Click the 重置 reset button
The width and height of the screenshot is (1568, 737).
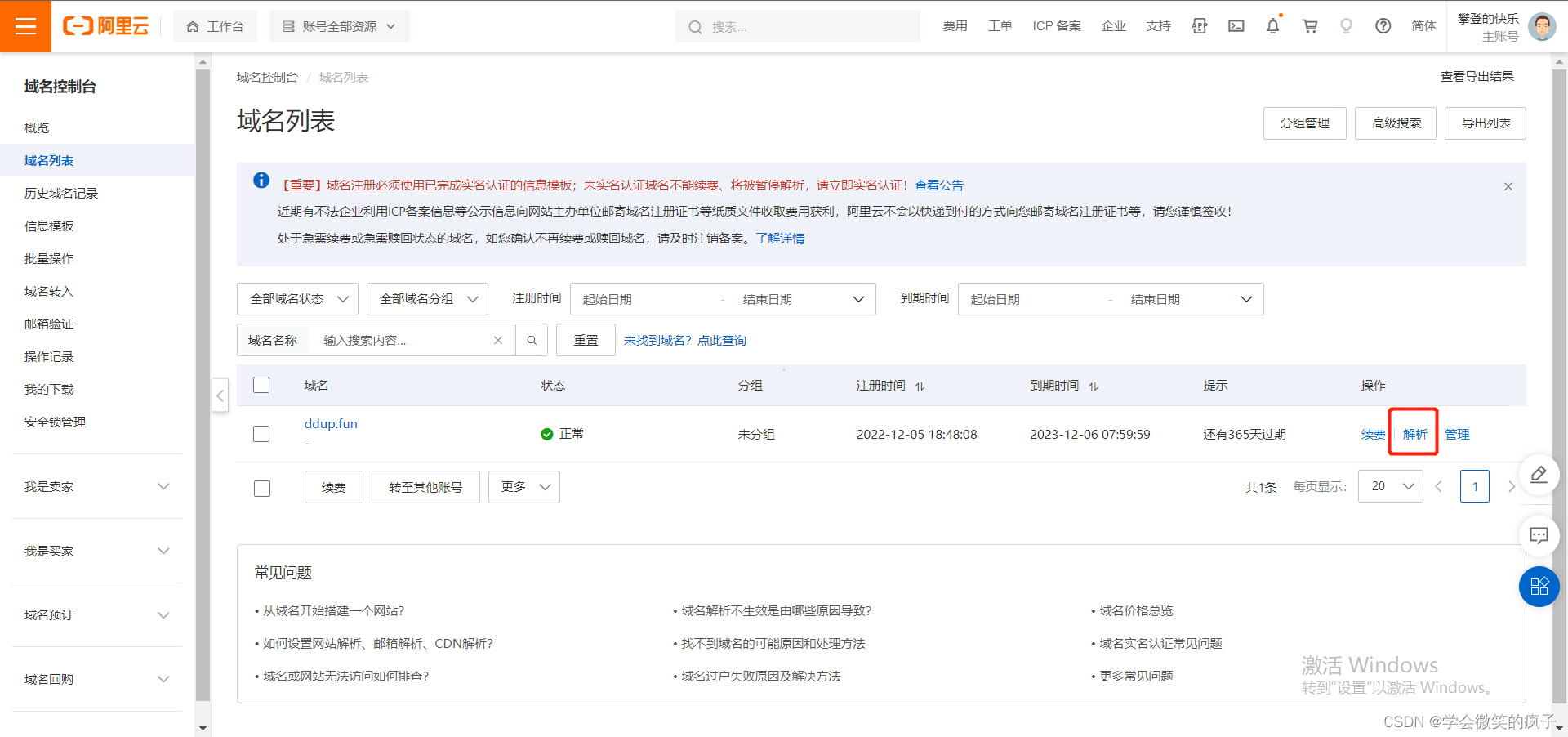click(x=586, y=340)
